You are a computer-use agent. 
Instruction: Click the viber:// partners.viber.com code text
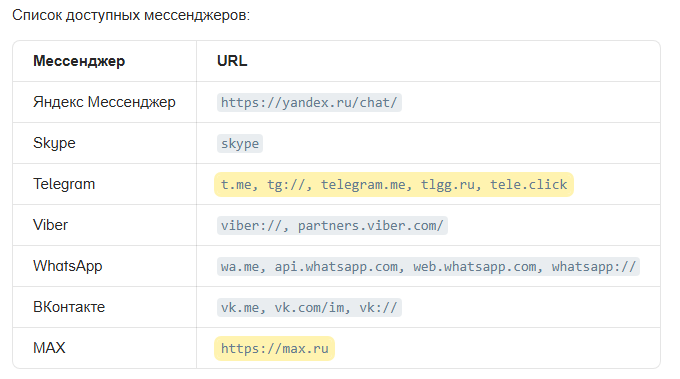[332, 225]
